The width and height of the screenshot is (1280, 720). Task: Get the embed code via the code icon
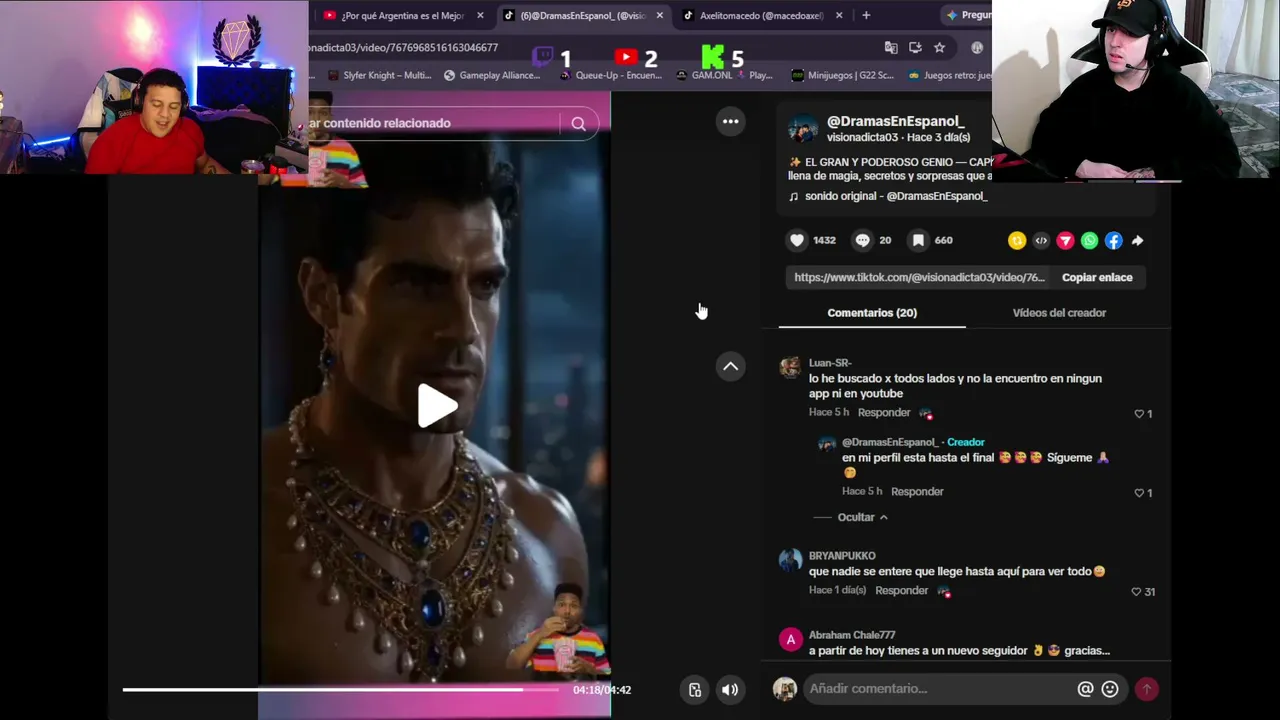coord(1041,240)
